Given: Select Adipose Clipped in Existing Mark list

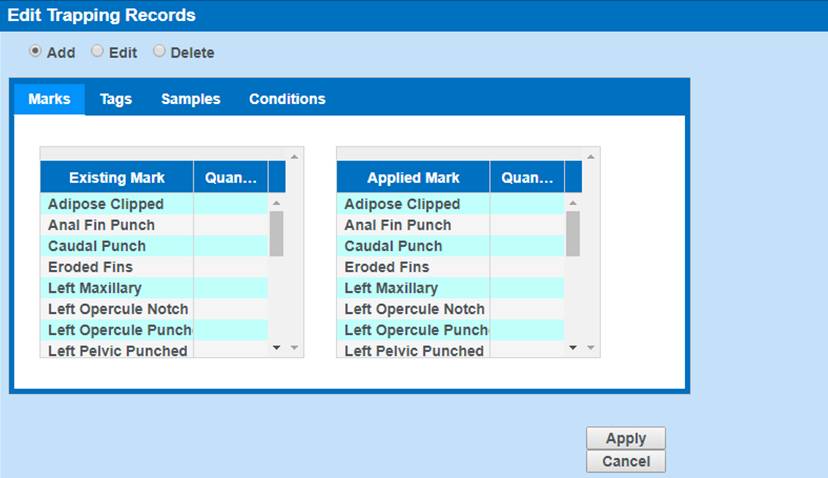Looking at the screenshot, I should [x=106, y=204].
